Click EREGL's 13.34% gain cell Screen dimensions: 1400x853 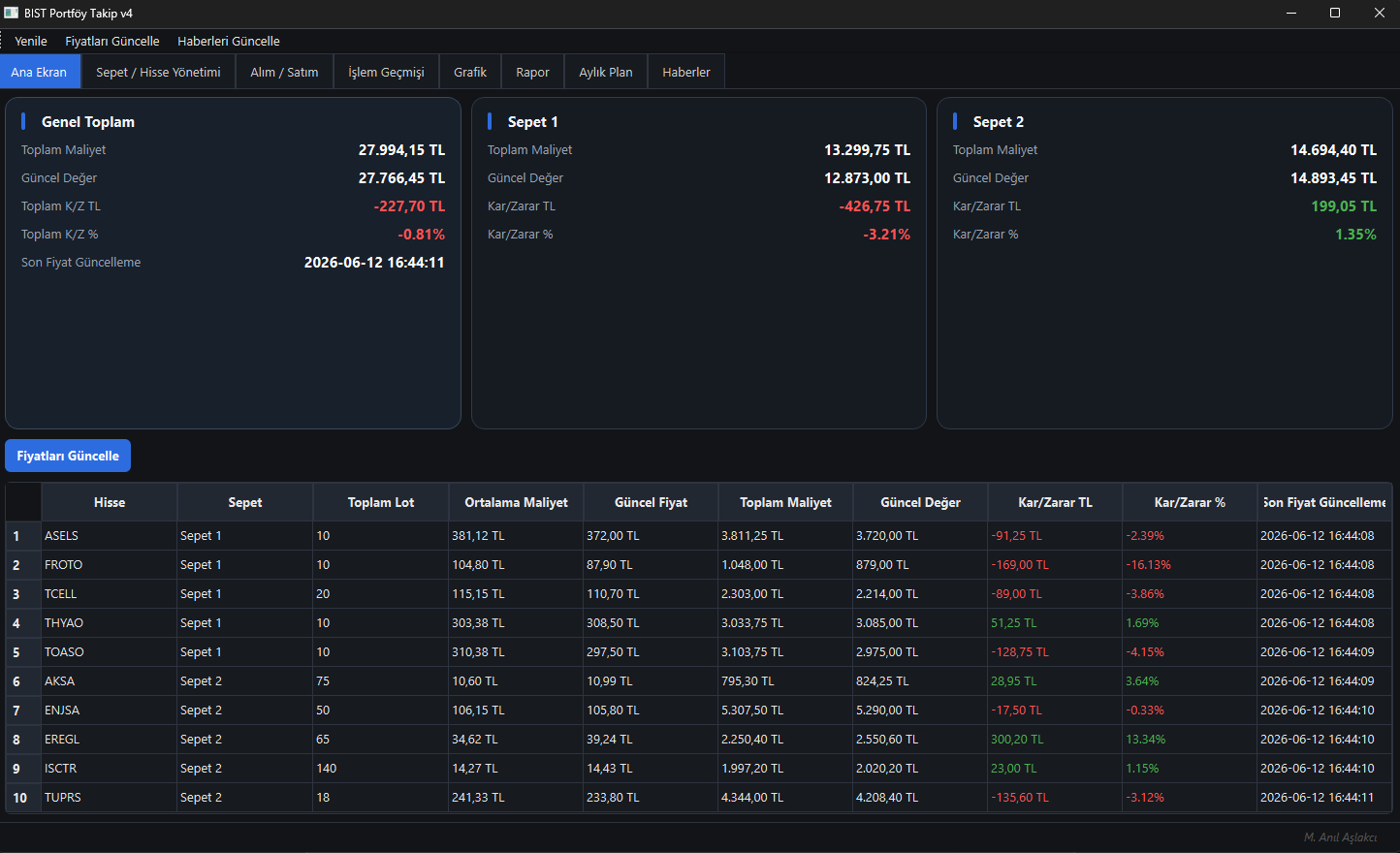pyautogui.click(x=1190, y=740)
